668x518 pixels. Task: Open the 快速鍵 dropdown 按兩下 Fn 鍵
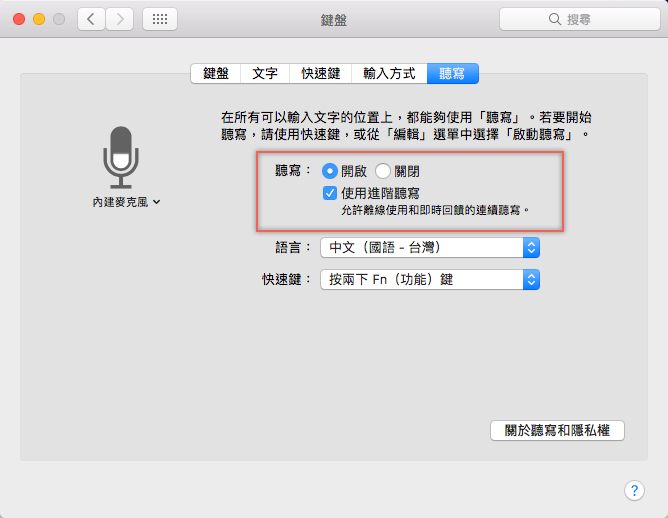click(x=430, y=279)
